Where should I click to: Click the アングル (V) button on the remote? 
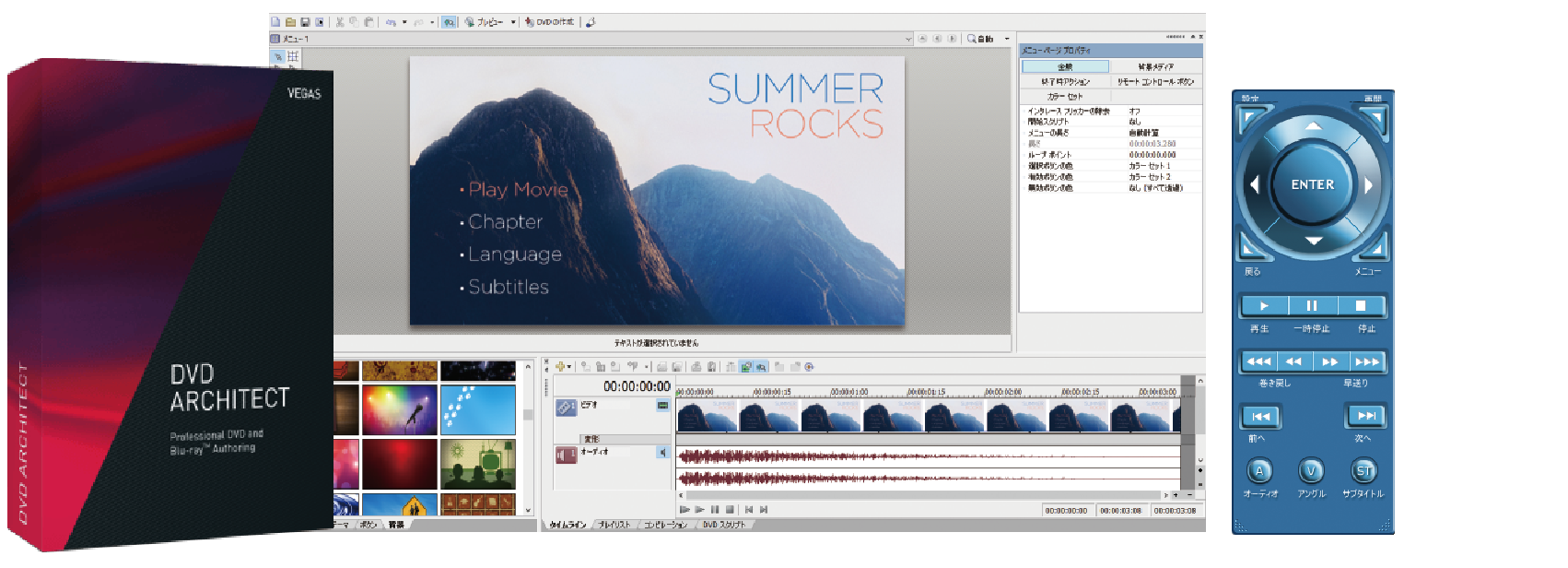1311,471
